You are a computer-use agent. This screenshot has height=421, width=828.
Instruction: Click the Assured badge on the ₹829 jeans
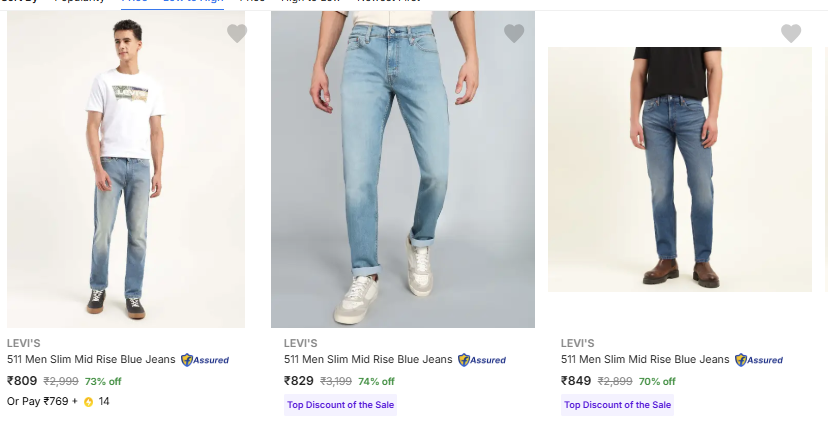(482, 360)
